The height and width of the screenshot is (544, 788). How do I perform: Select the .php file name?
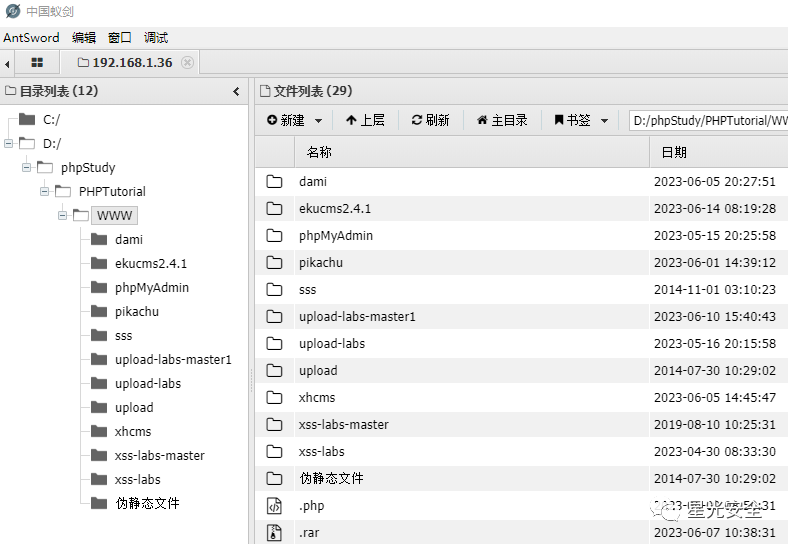point(312,506)
